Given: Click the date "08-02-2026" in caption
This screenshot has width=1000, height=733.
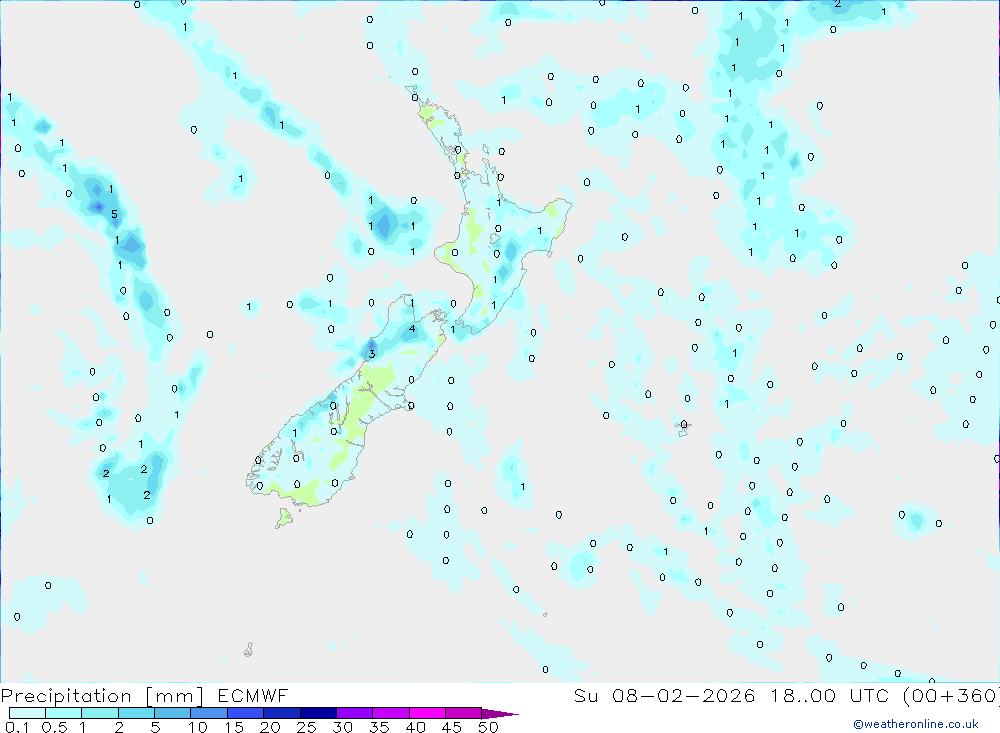Looking at the screenshot, I should pyautogui.click(x=684, y=695).
